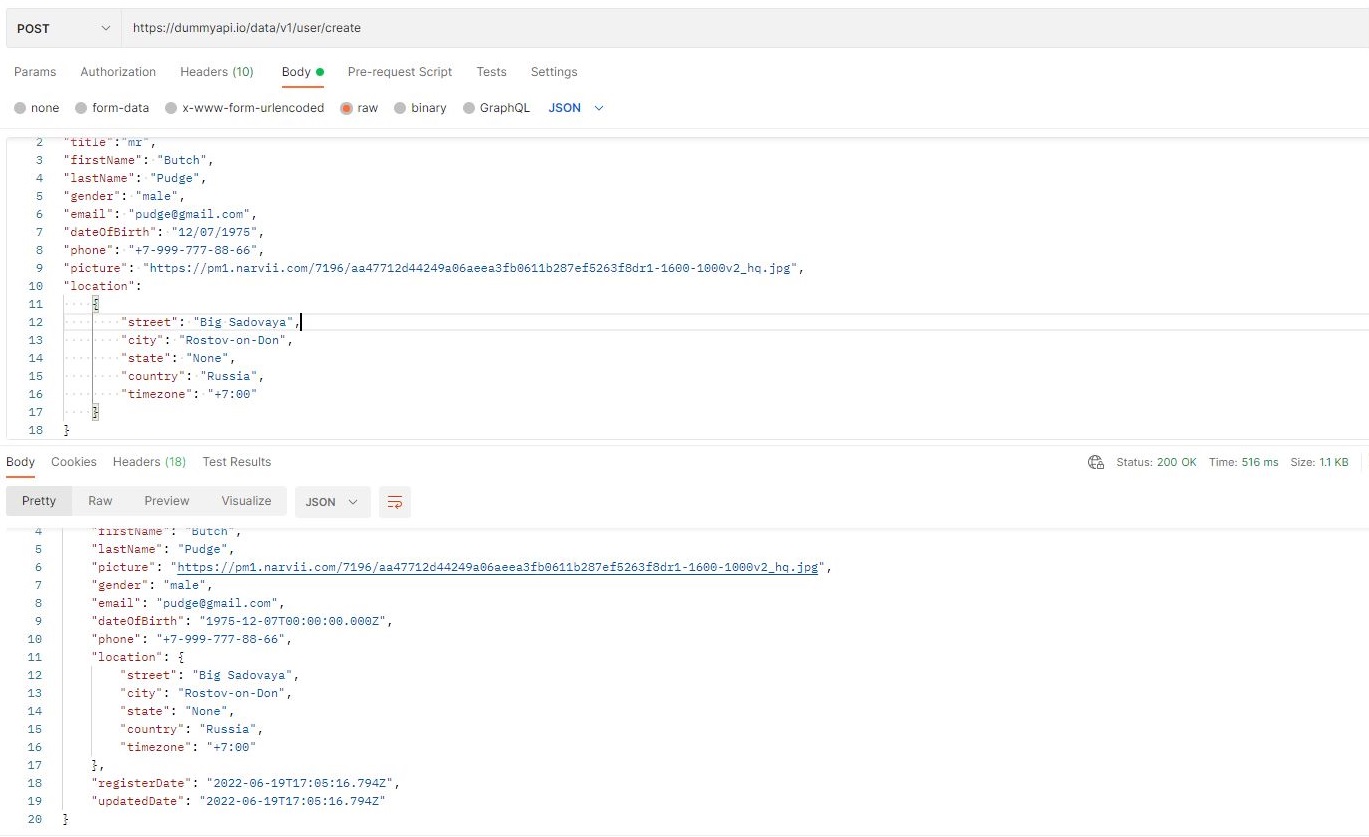Toggle line wrapping in the response viewer
1369x837 pixels.
(x=394, y=502)
